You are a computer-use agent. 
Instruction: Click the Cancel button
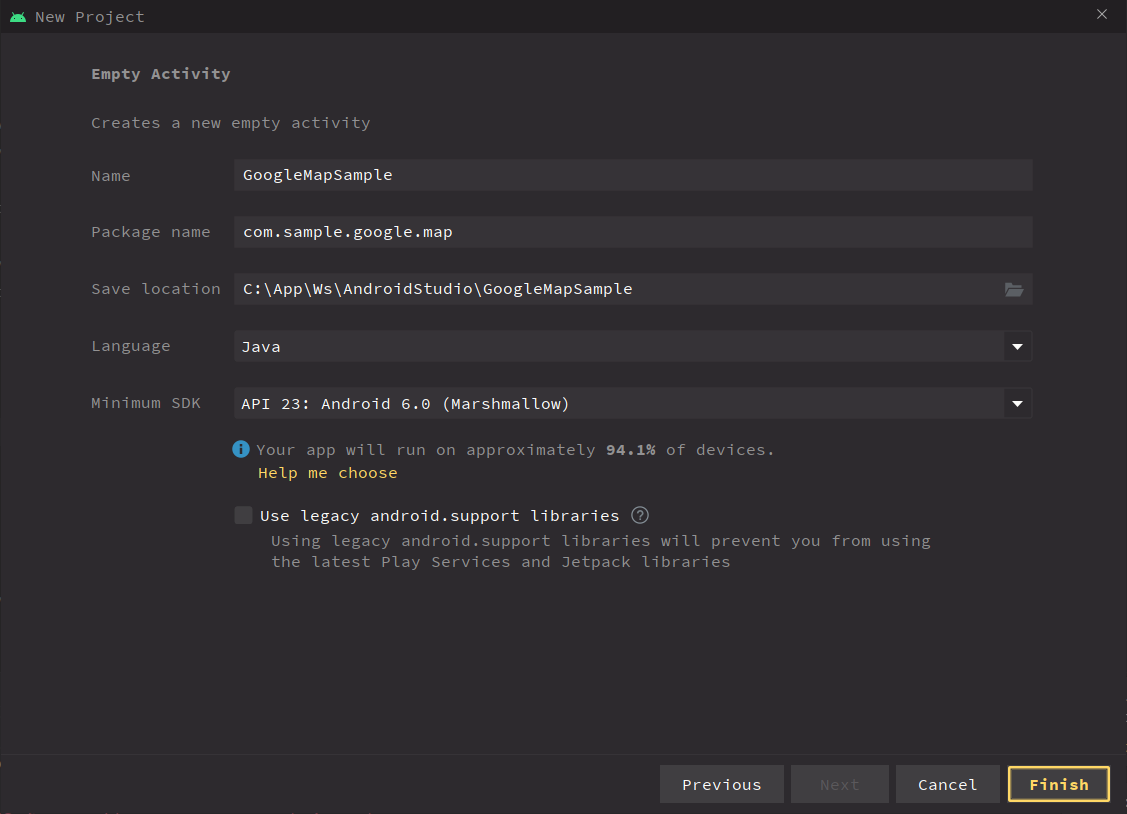click(x=947, y=785)
